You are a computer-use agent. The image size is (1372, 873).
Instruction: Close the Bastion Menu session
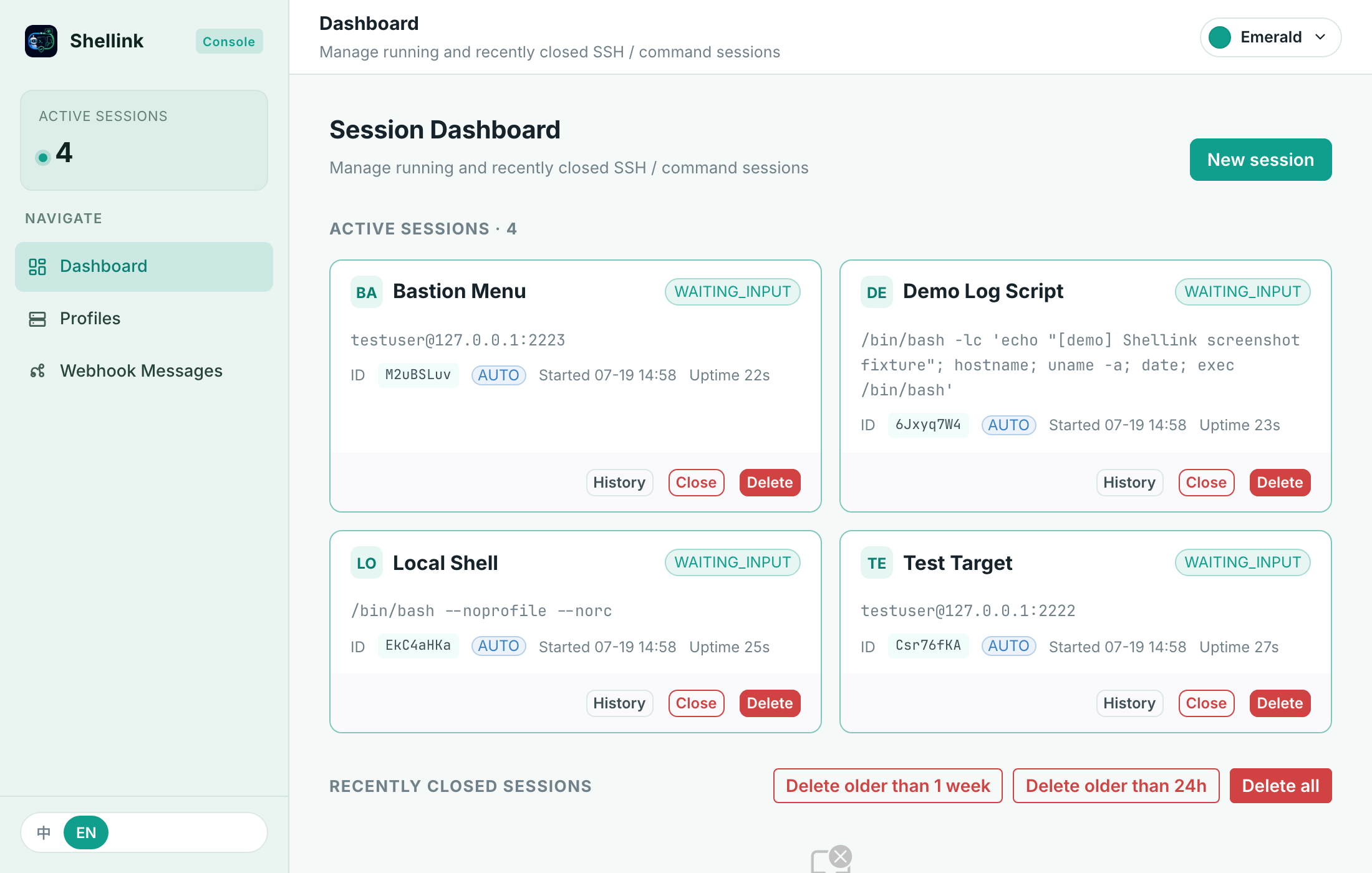[x=696, y=483]
